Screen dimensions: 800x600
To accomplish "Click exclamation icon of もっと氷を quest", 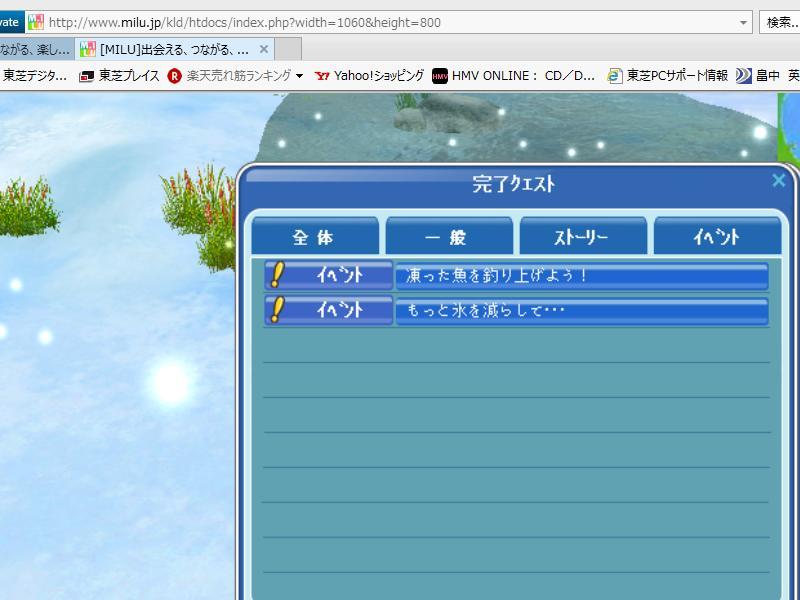I will point(277,310).
